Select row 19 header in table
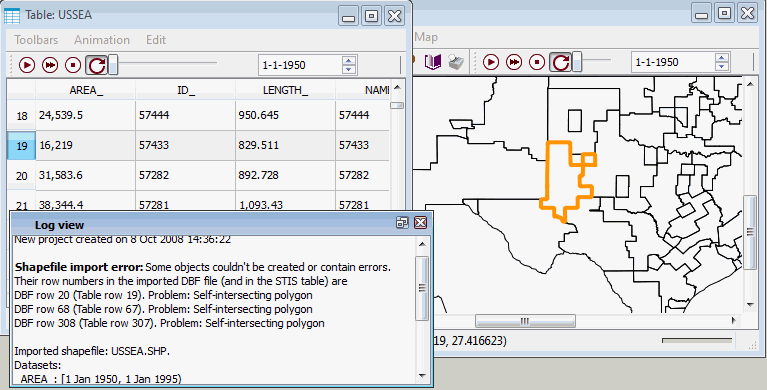This screenshot has width=767, height=390. point(22,145)
